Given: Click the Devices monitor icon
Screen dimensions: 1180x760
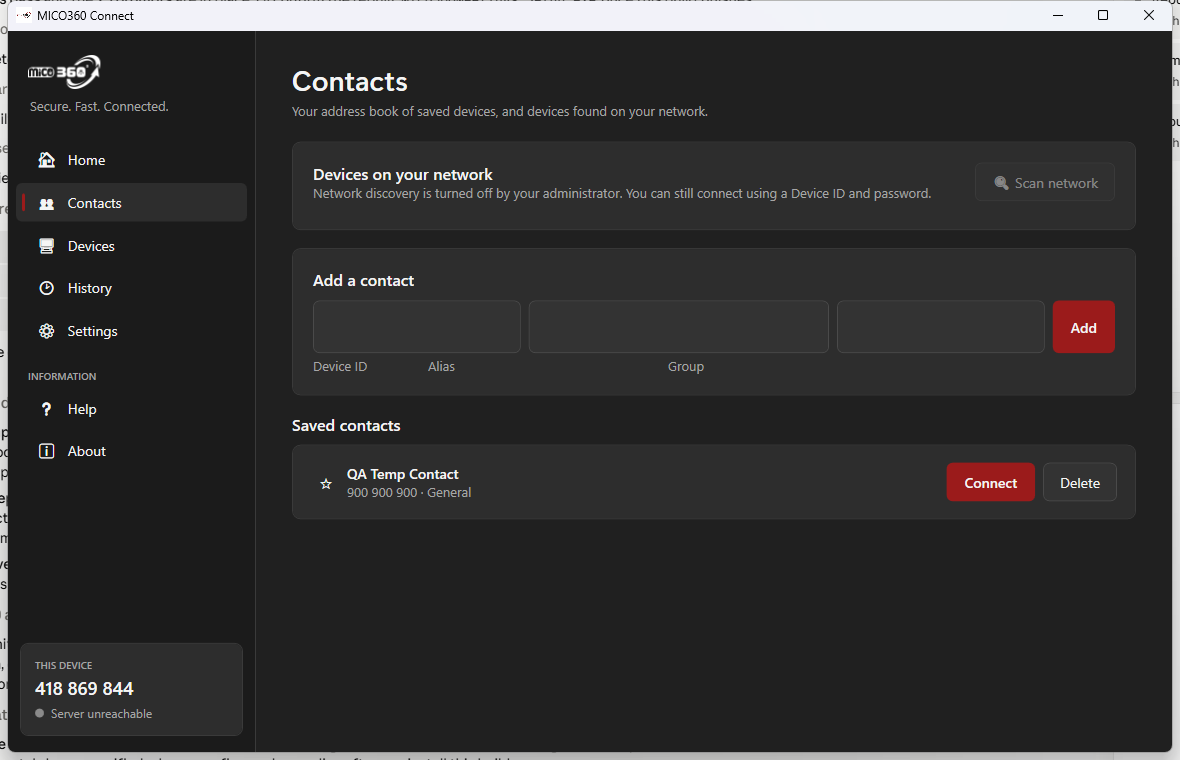Looking at the screenshot, I should (x=47, y=246).
